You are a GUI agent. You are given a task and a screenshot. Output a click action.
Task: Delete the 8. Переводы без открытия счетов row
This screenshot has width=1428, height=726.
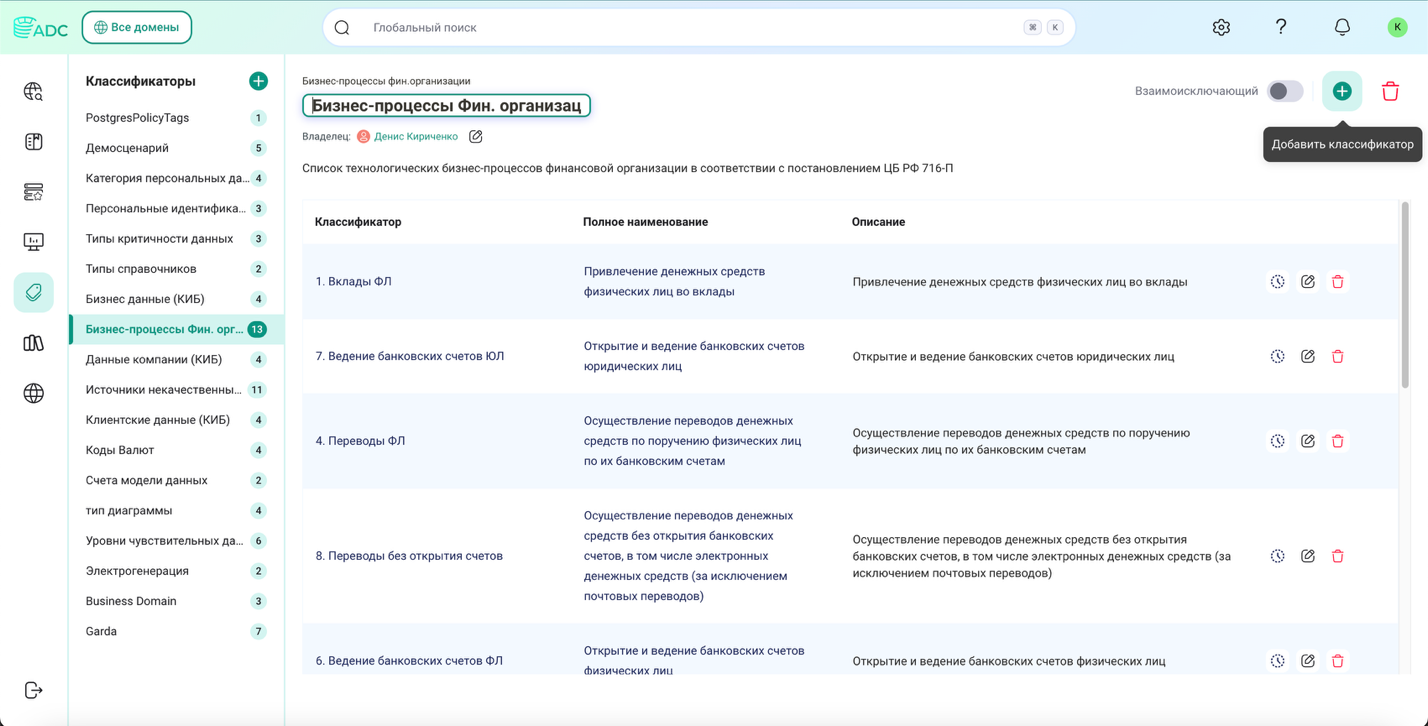[1338, 556]
